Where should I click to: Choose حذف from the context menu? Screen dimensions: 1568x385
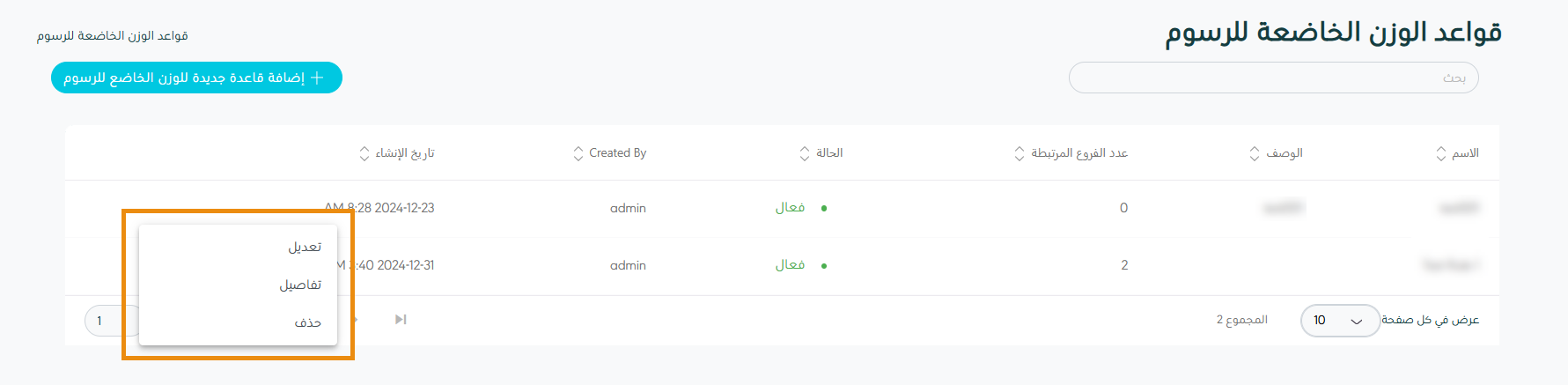click(307, 323)
